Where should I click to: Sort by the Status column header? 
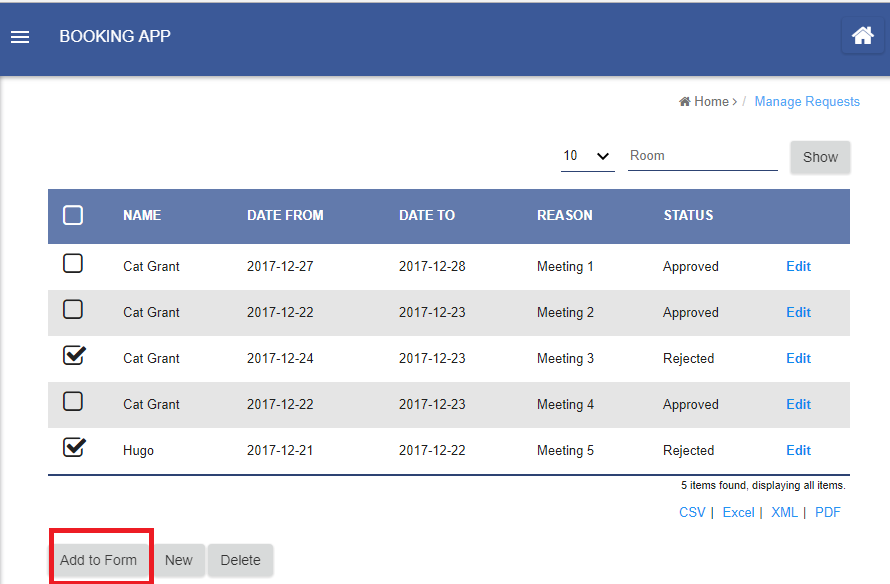(688, 215)
